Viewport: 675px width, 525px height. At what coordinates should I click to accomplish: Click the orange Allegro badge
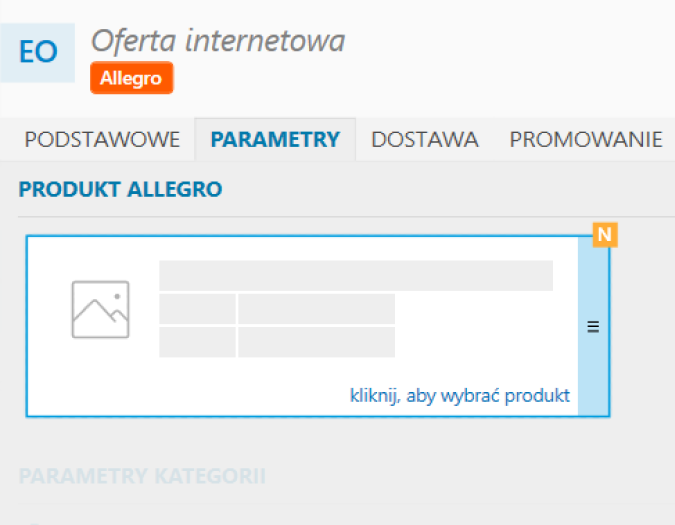(x=132, y=78)
